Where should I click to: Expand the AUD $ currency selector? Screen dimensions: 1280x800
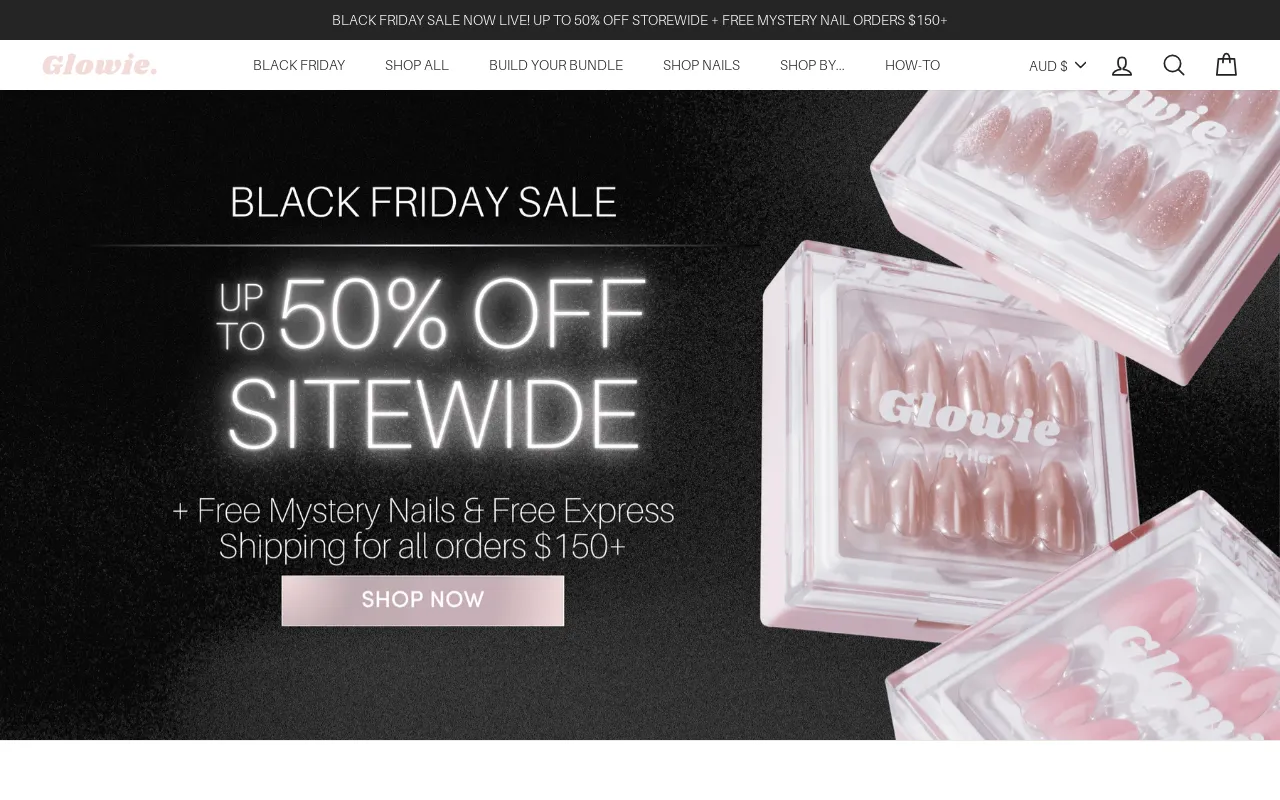point(1057,65)
